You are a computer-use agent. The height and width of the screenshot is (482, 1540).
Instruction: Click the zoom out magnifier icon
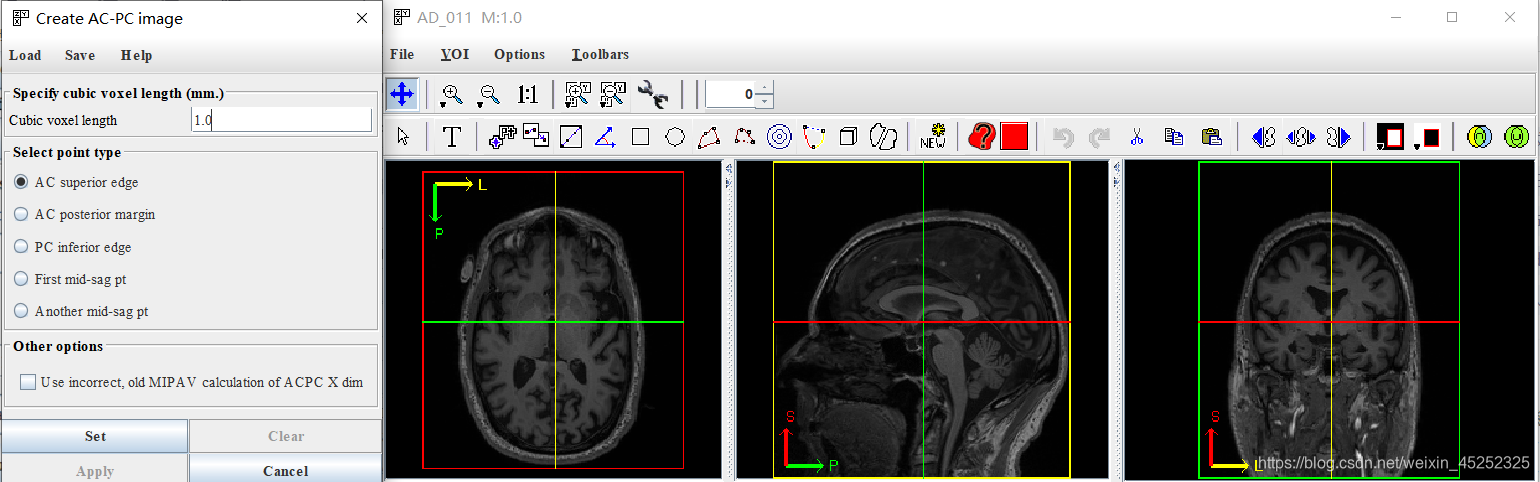pos(488,95)
